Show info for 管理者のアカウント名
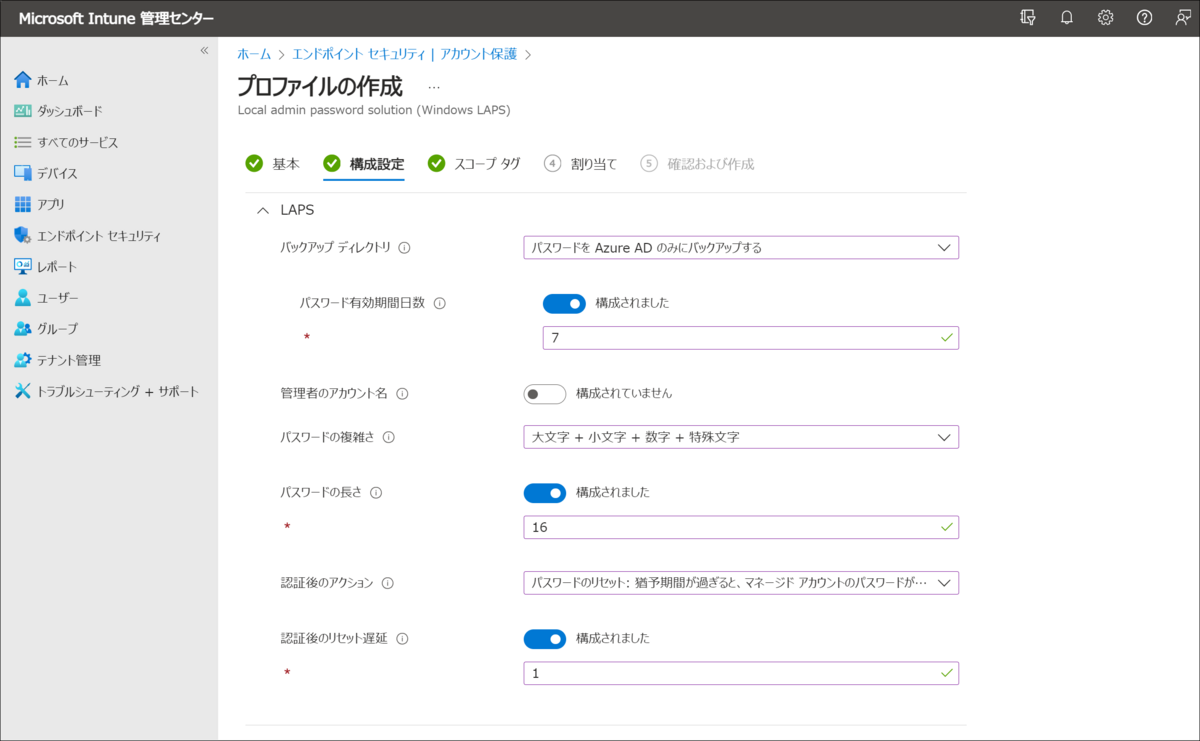 402,394
